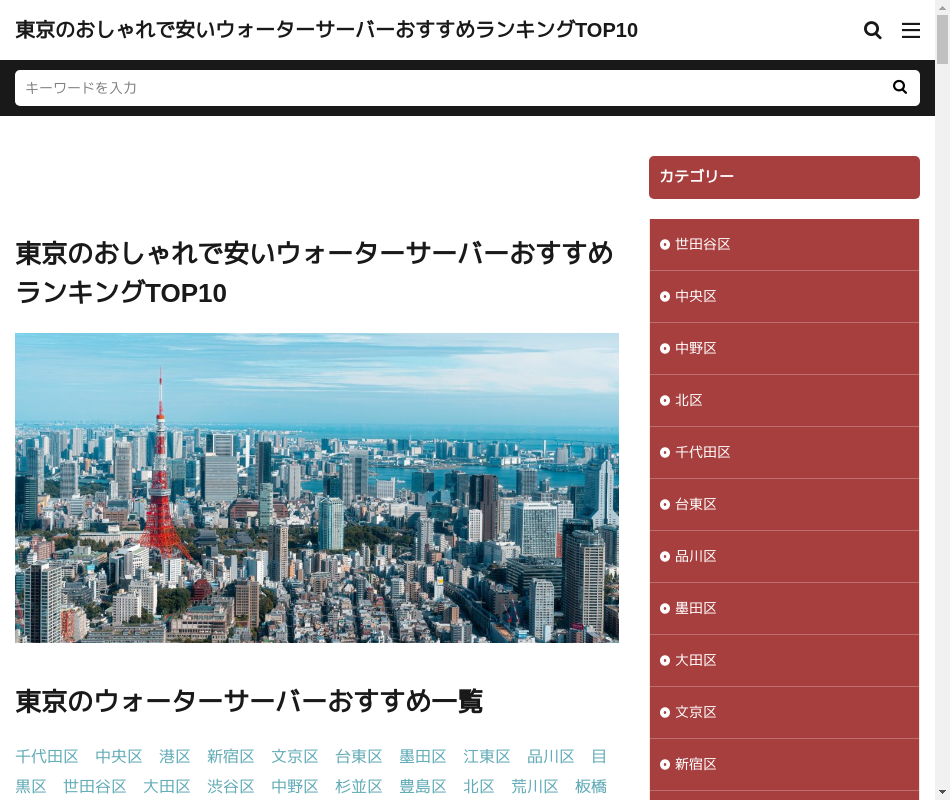
Task: Follow the 豊島区 link in the list
Action: (x=423, y=787)
